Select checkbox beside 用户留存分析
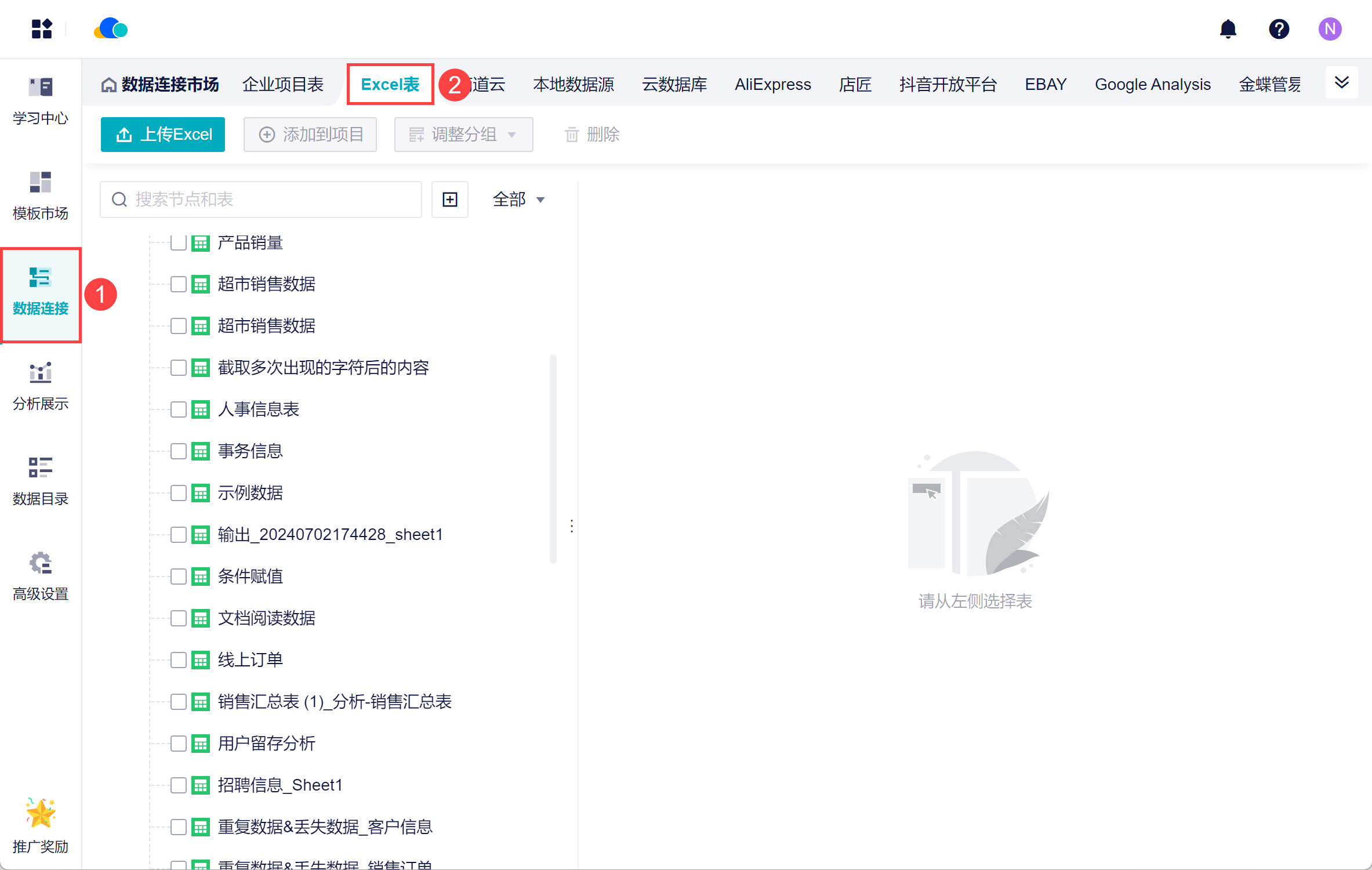This screenshot has width=1372, height=870. 179,744
